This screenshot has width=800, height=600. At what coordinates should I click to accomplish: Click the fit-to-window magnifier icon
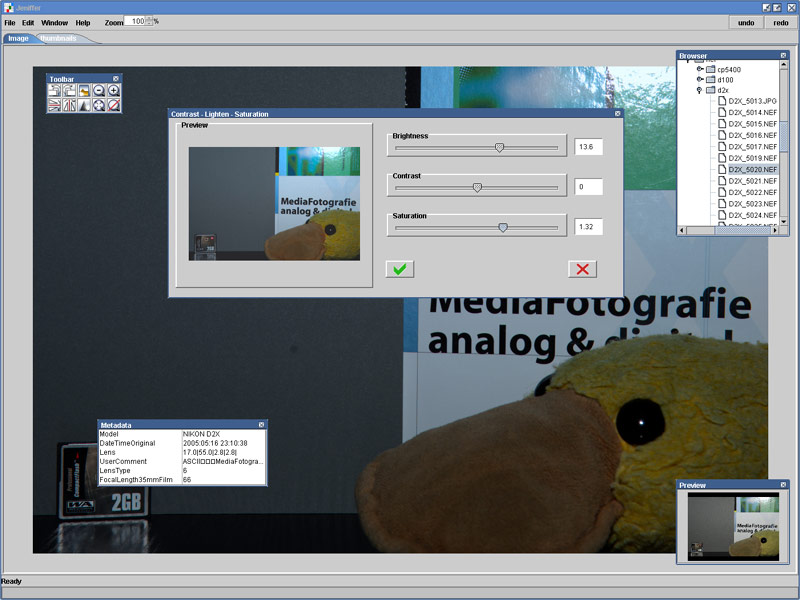click(x=98, y=105)
